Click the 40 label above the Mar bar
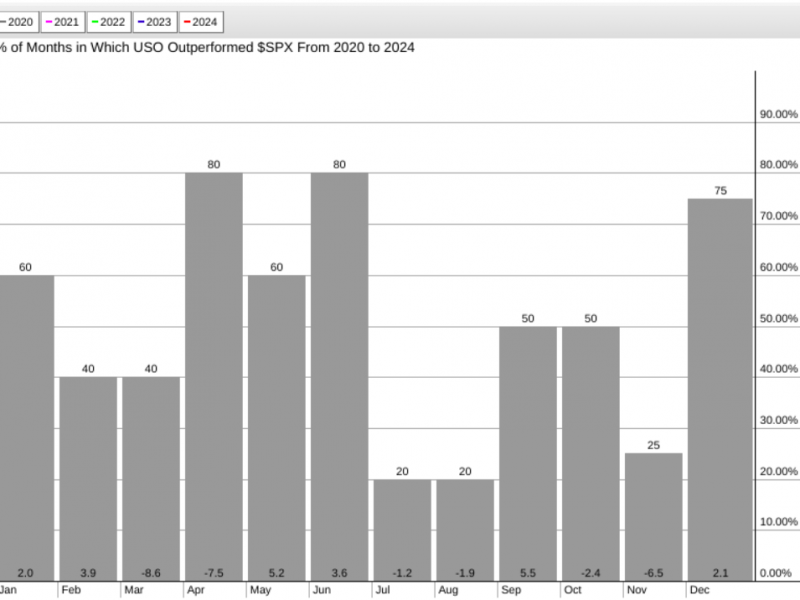 click(151, 369)
